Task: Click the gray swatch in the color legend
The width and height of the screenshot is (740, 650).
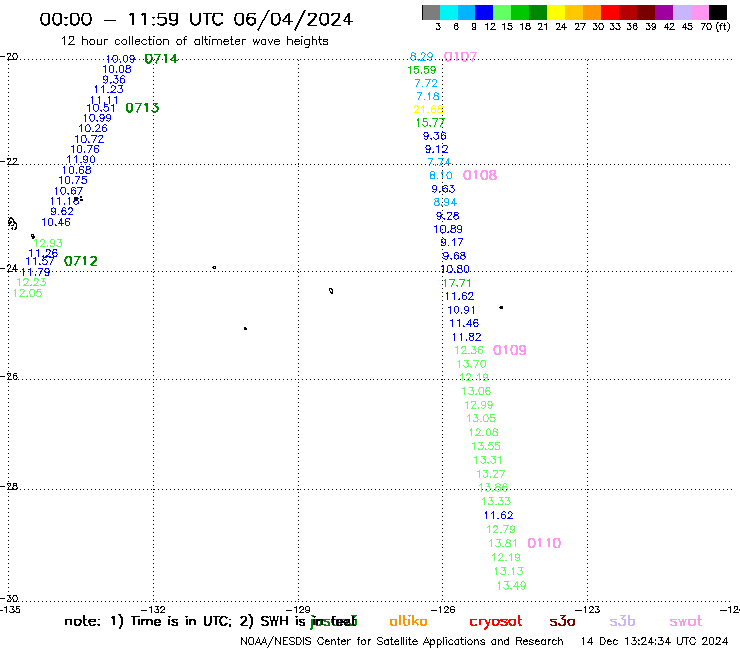Action: click(431, 12)
